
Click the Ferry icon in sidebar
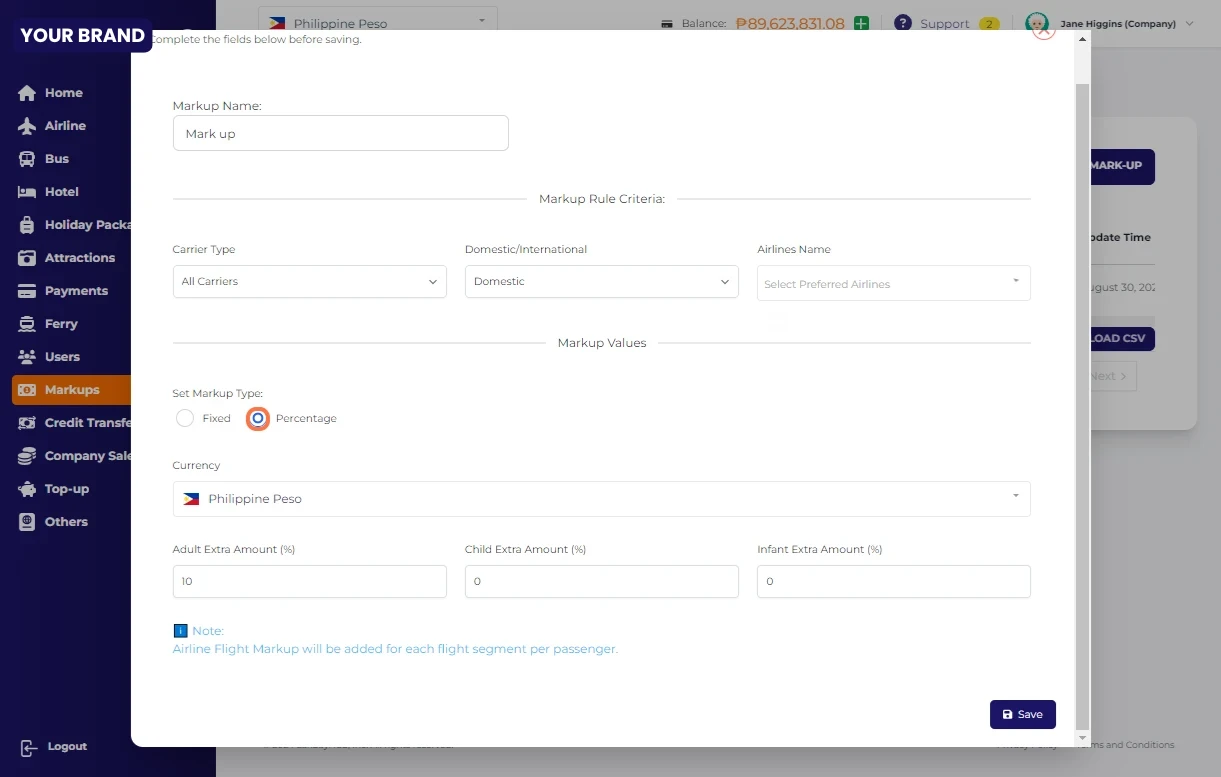click(x=27, y=324)
